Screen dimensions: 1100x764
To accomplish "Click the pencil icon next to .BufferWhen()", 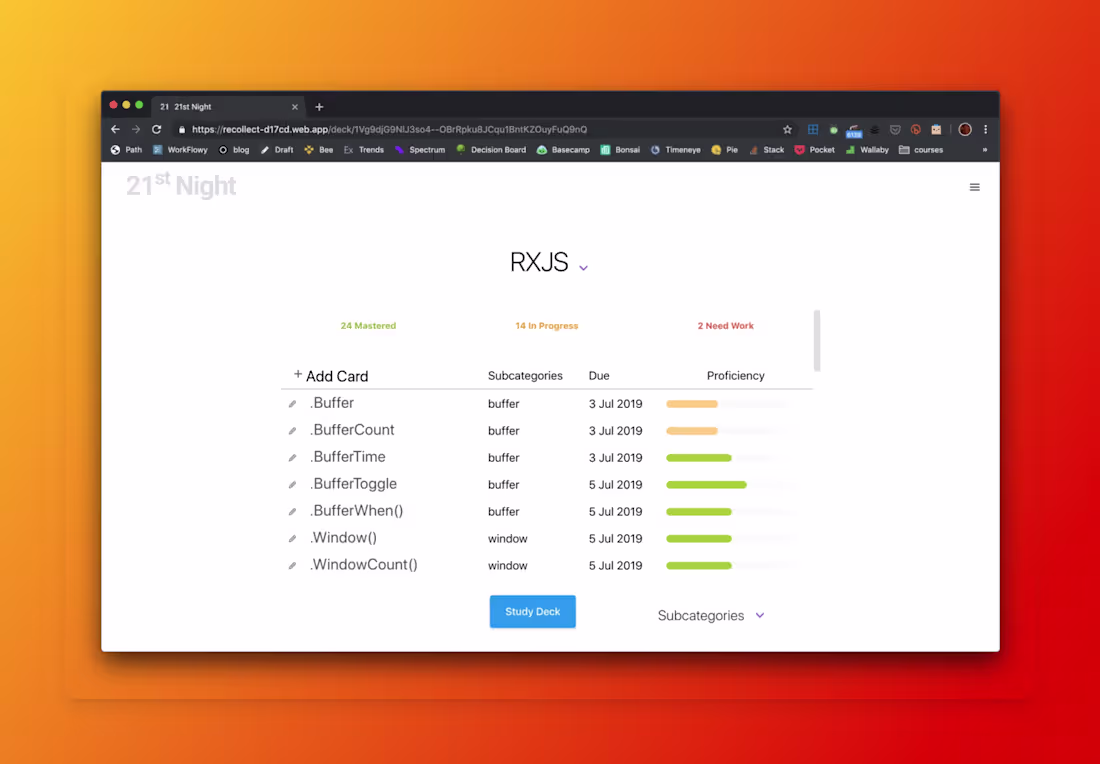I will 293,512.
